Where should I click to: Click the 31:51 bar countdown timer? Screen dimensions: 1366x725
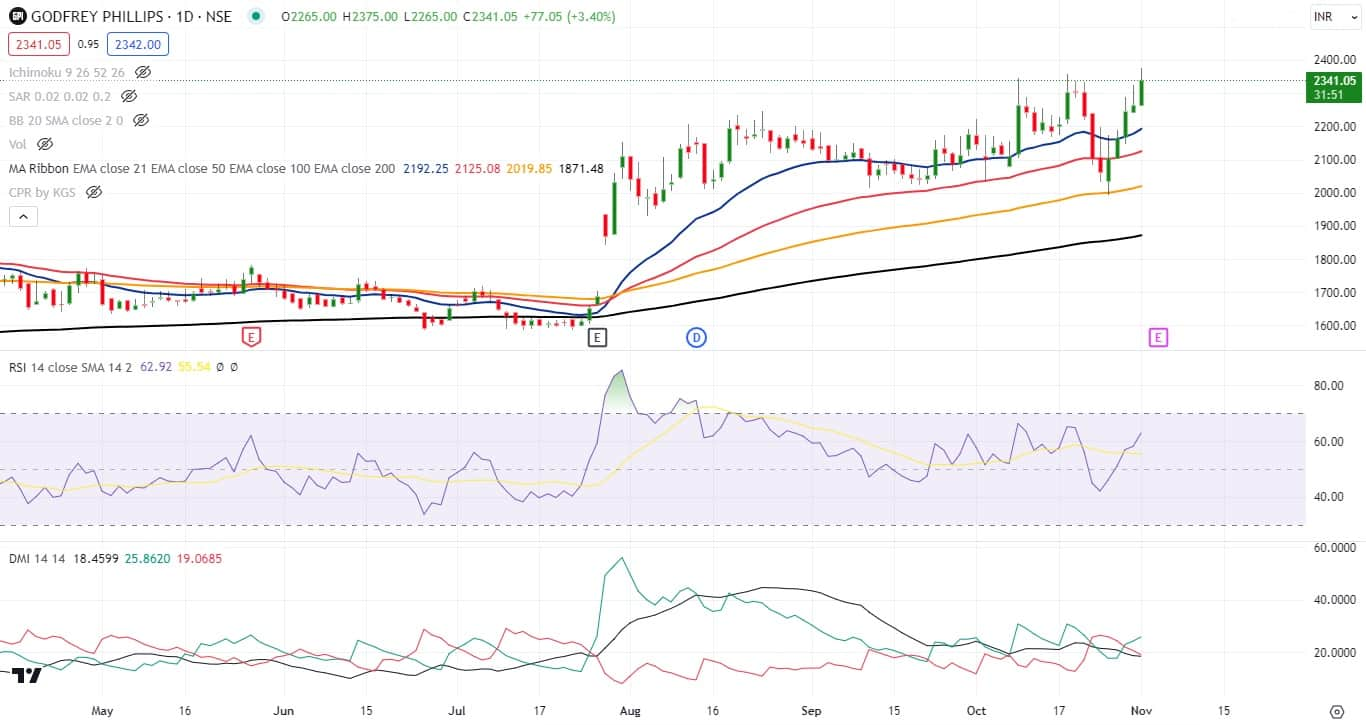click(x=1328, y=95)
